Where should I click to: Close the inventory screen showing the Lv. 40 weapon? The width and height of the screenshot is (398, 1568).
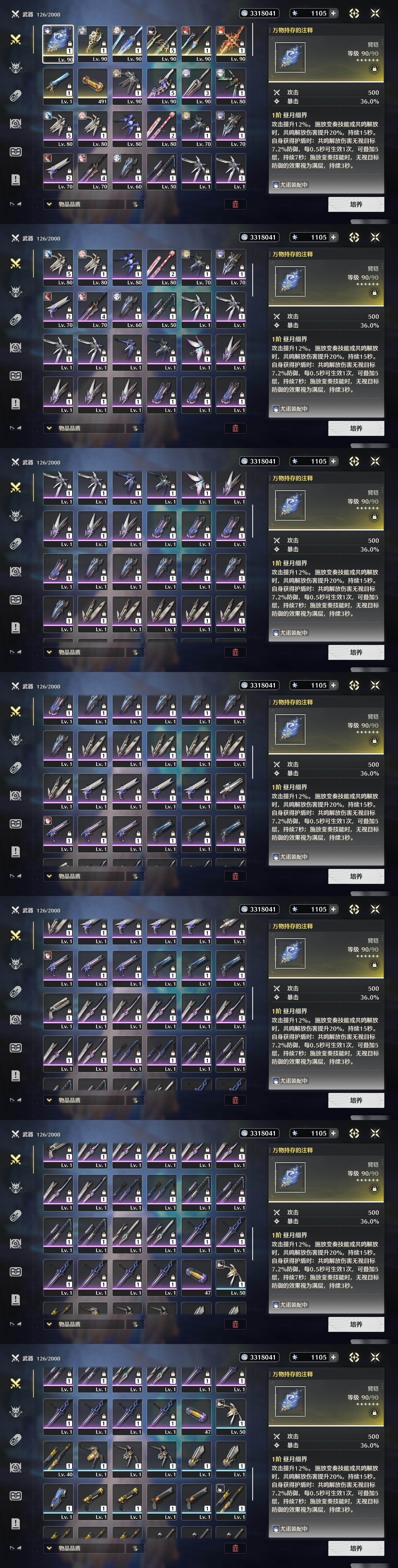[x=375, y=1357]
